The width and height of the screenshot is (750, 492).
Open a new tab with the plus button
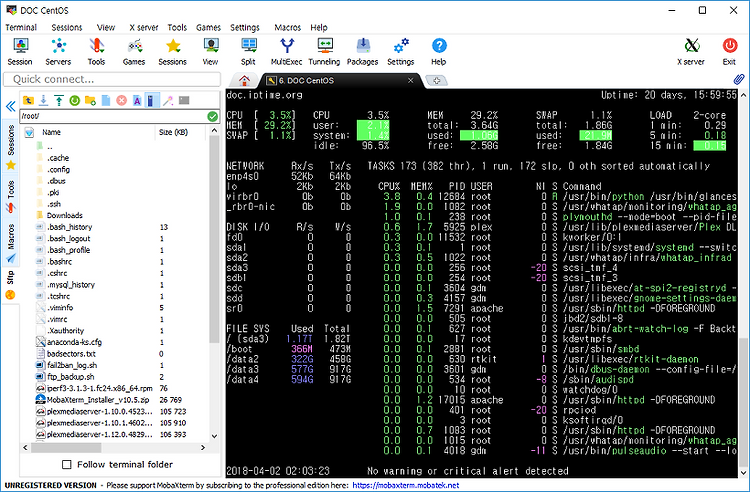[x=436, y=80]
